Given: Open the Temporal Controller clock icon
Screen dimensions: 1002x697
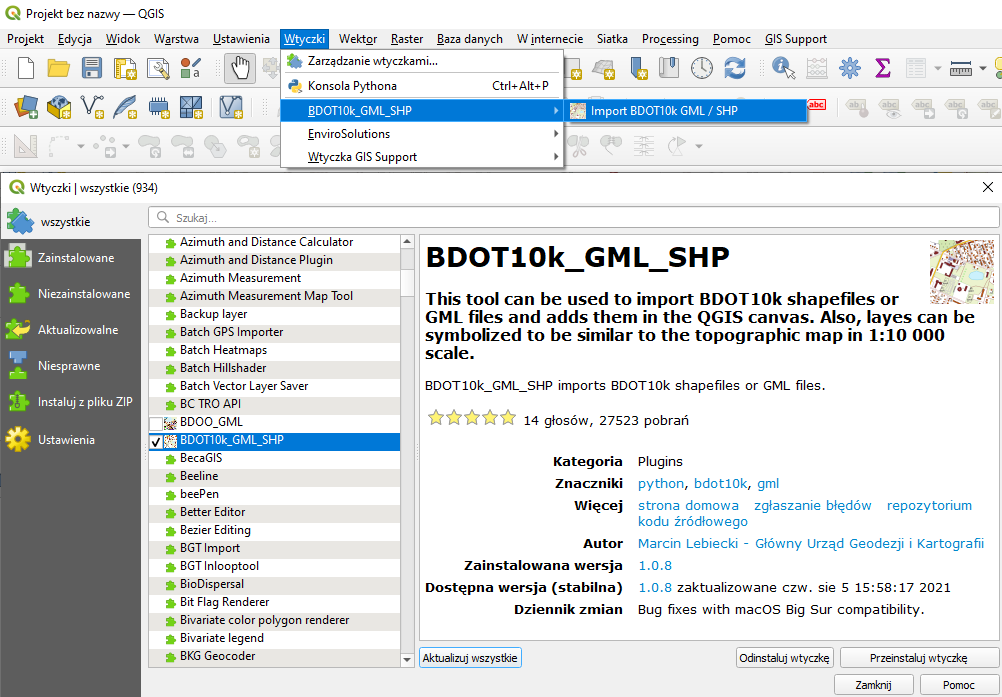Looking at the screenshot, I should (x=702, y=68).
